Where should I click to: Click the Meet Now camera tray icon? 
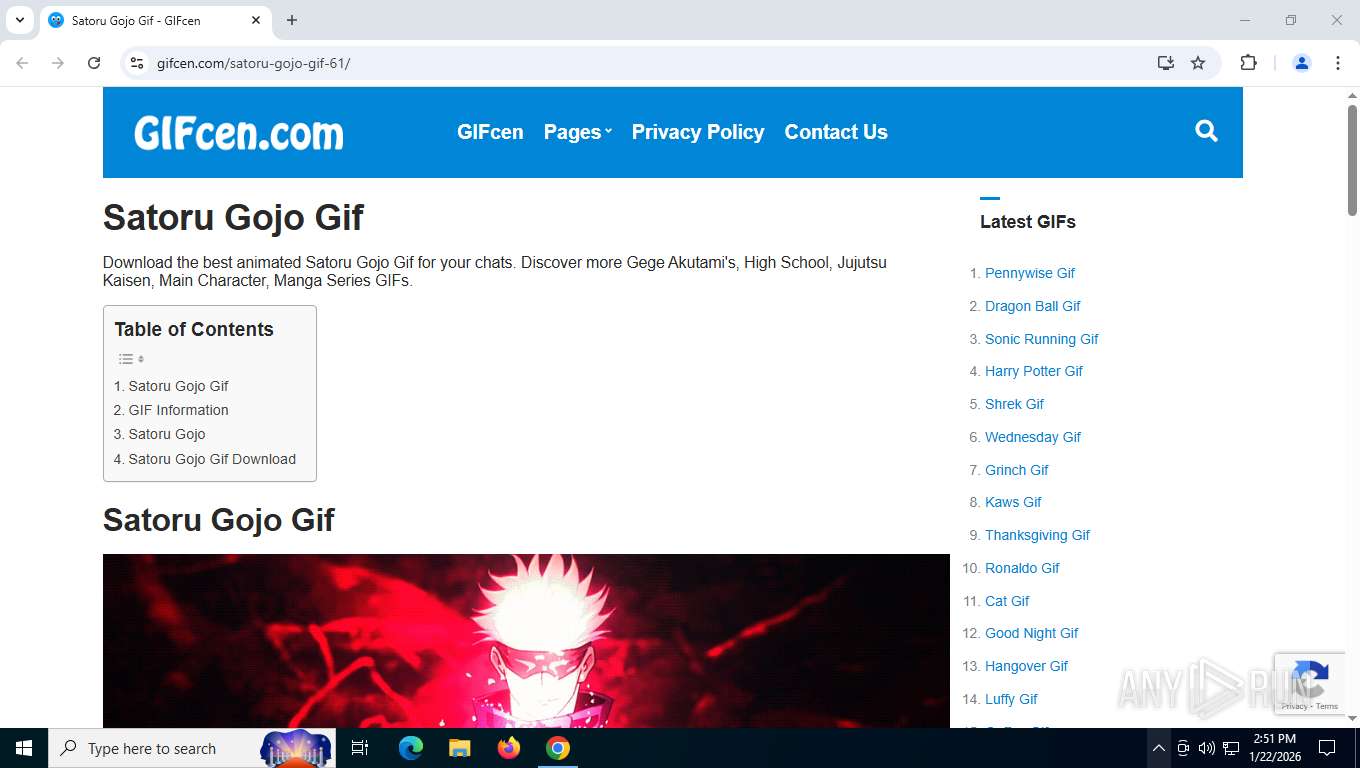click(x=1183, y=748)
